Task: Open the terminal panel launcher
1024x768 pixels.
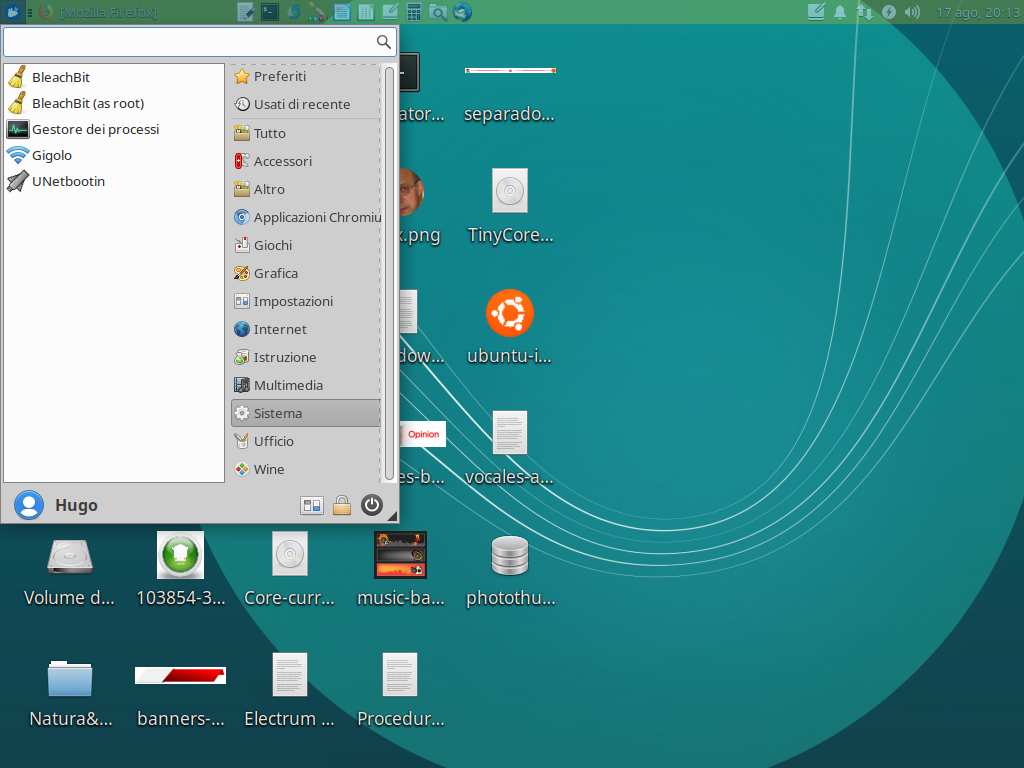Action: pyautogui.click(x=270, y=12)
